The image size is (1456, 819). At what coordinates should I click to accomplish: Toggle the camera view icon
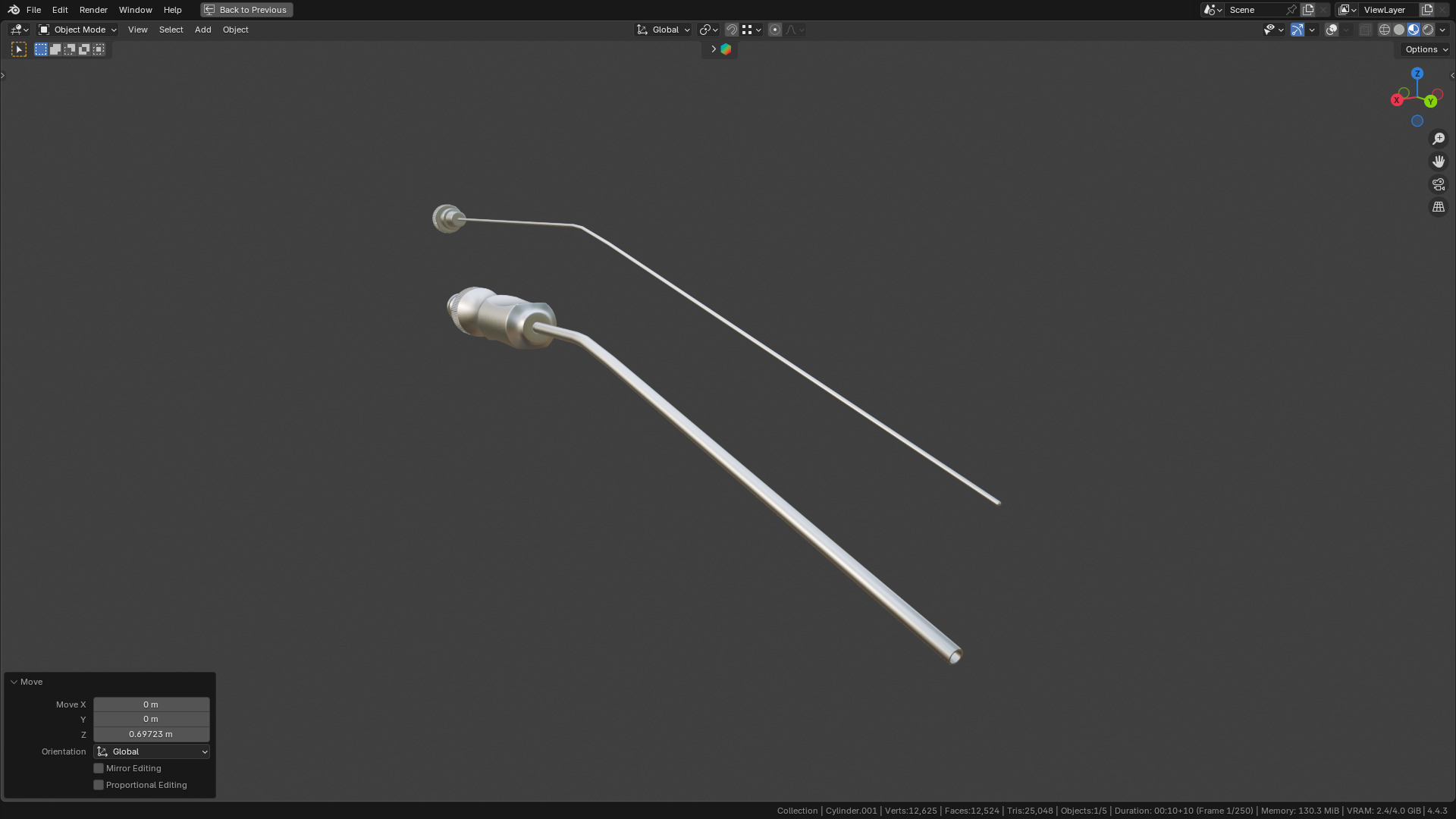1439,184
